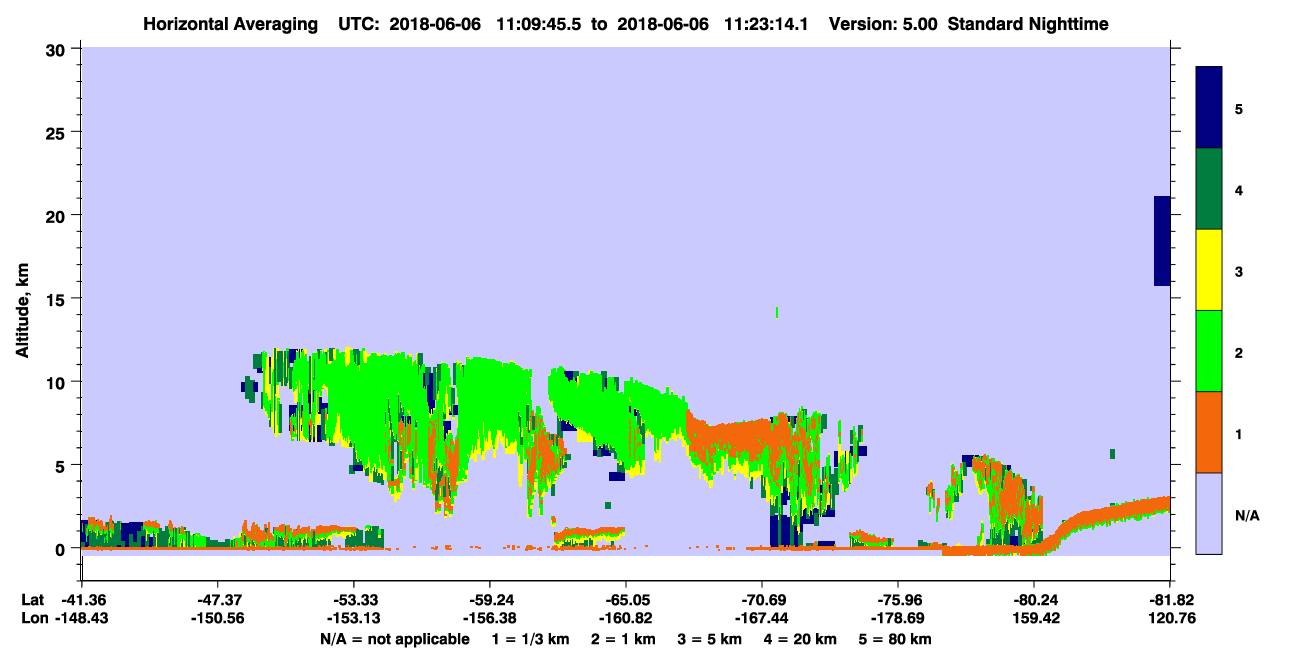The width and height of the screenshot is (1300, 667).
Task: Click the y-axis tick label '5'
Action: coord(62,465)
